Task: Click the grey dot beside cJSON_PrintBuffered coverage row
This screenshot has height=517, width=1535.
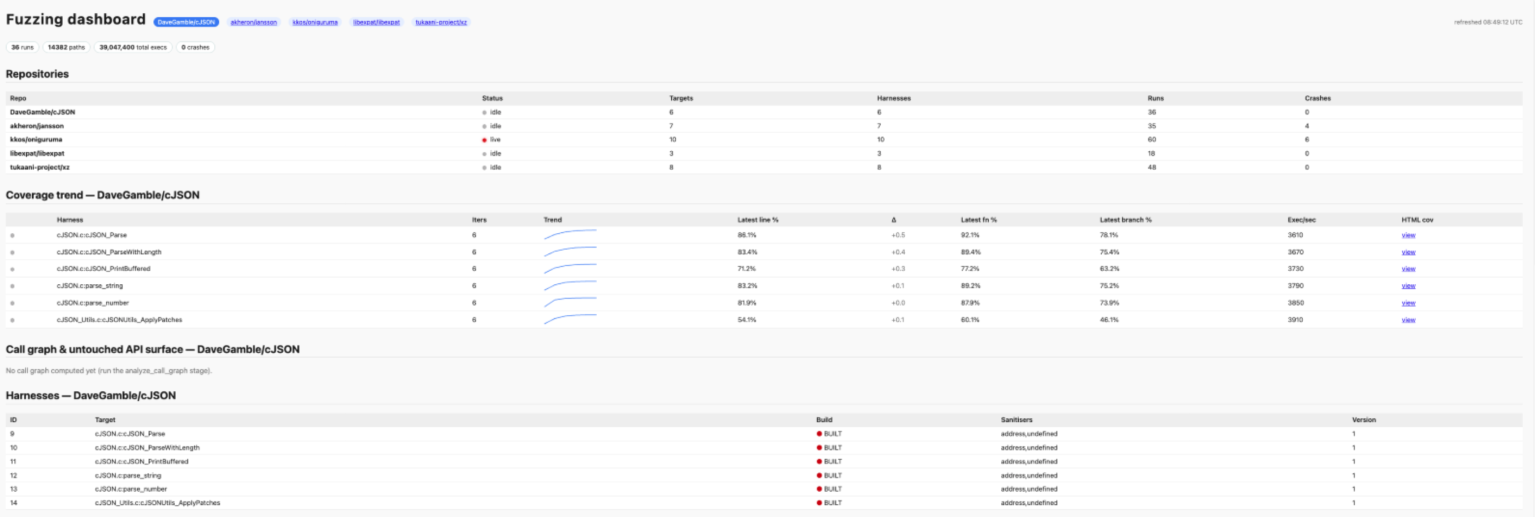Action: [12, 269]
